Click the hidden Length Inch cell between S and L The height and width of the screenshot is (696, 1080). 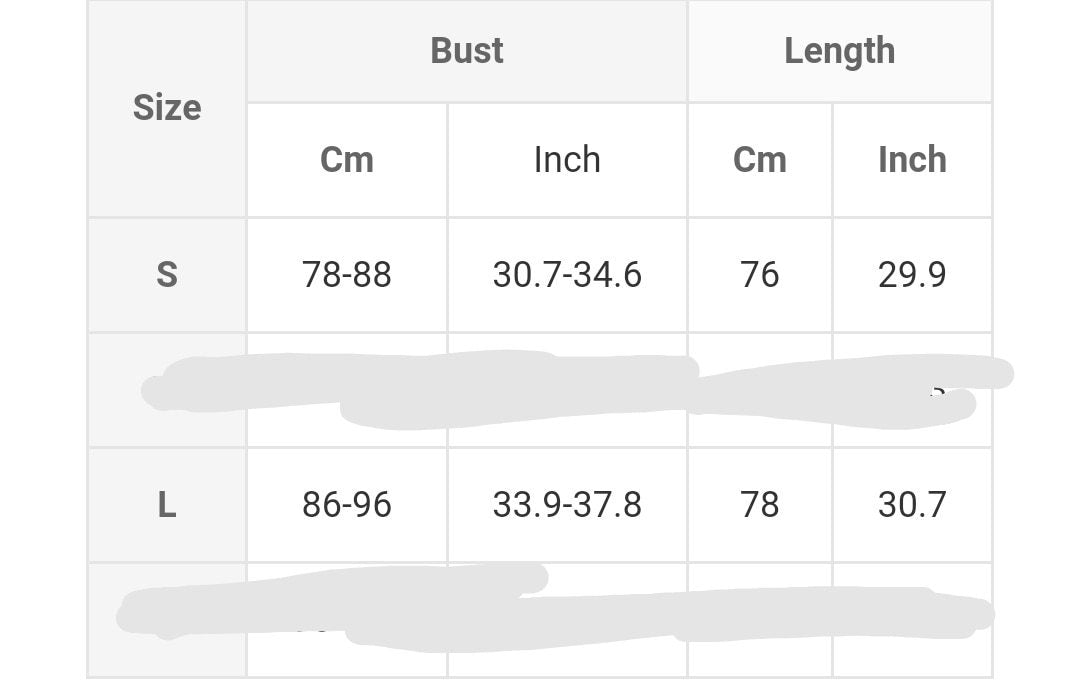click(912, 390)
